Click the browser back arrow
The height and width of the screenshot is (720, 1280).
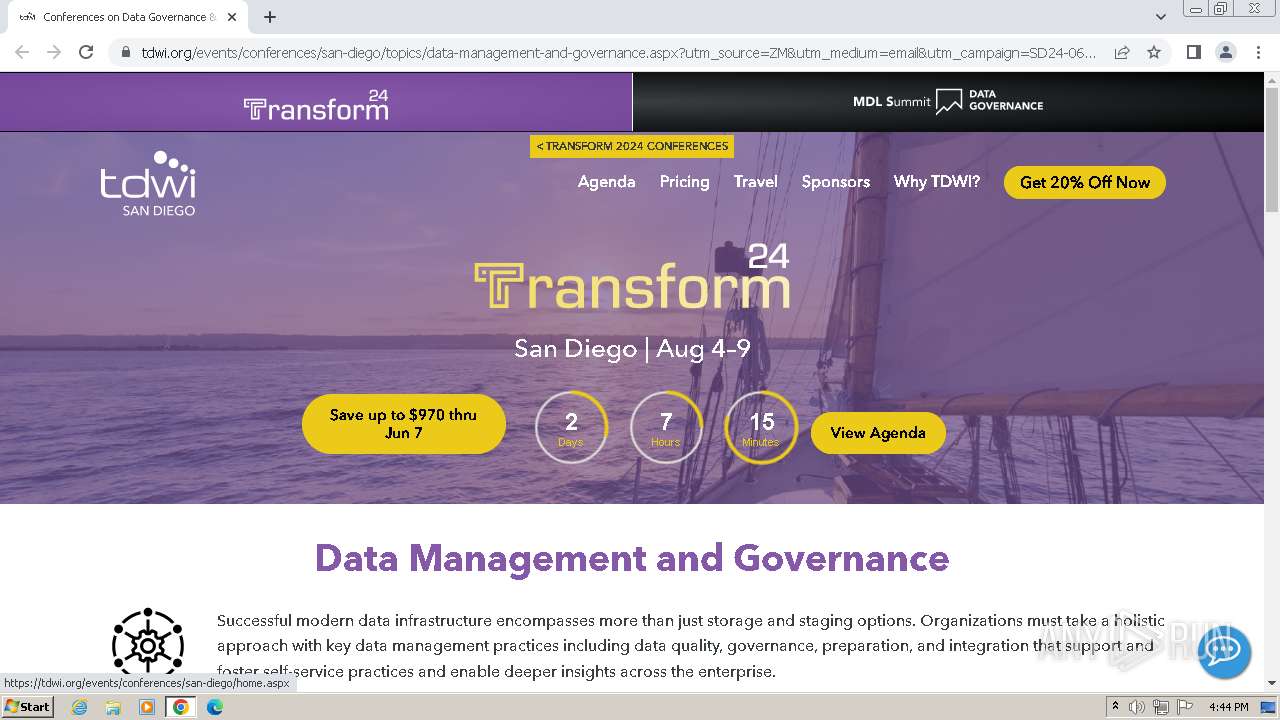(22, 52)
